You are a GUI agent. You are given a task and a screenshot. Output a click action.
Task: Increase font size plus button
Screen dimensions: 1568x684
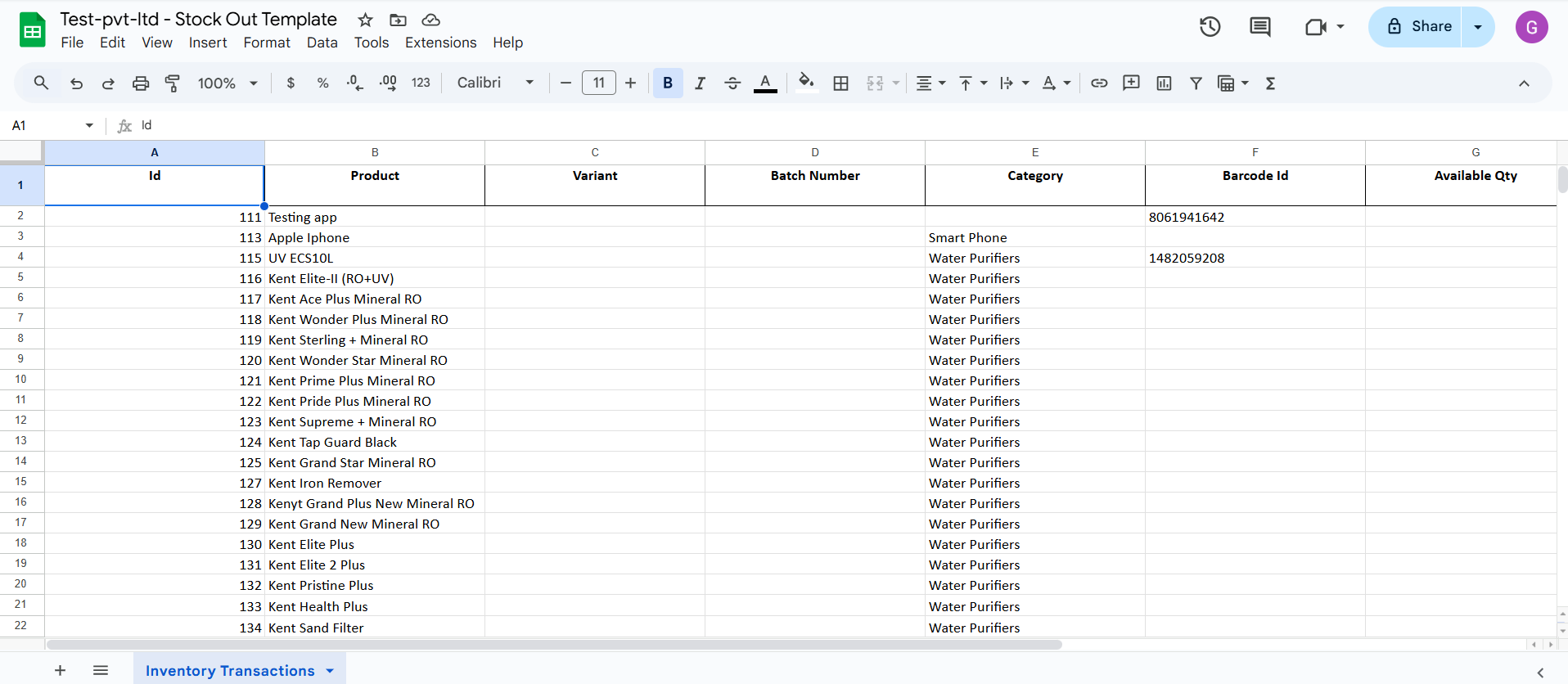[630, 83]
